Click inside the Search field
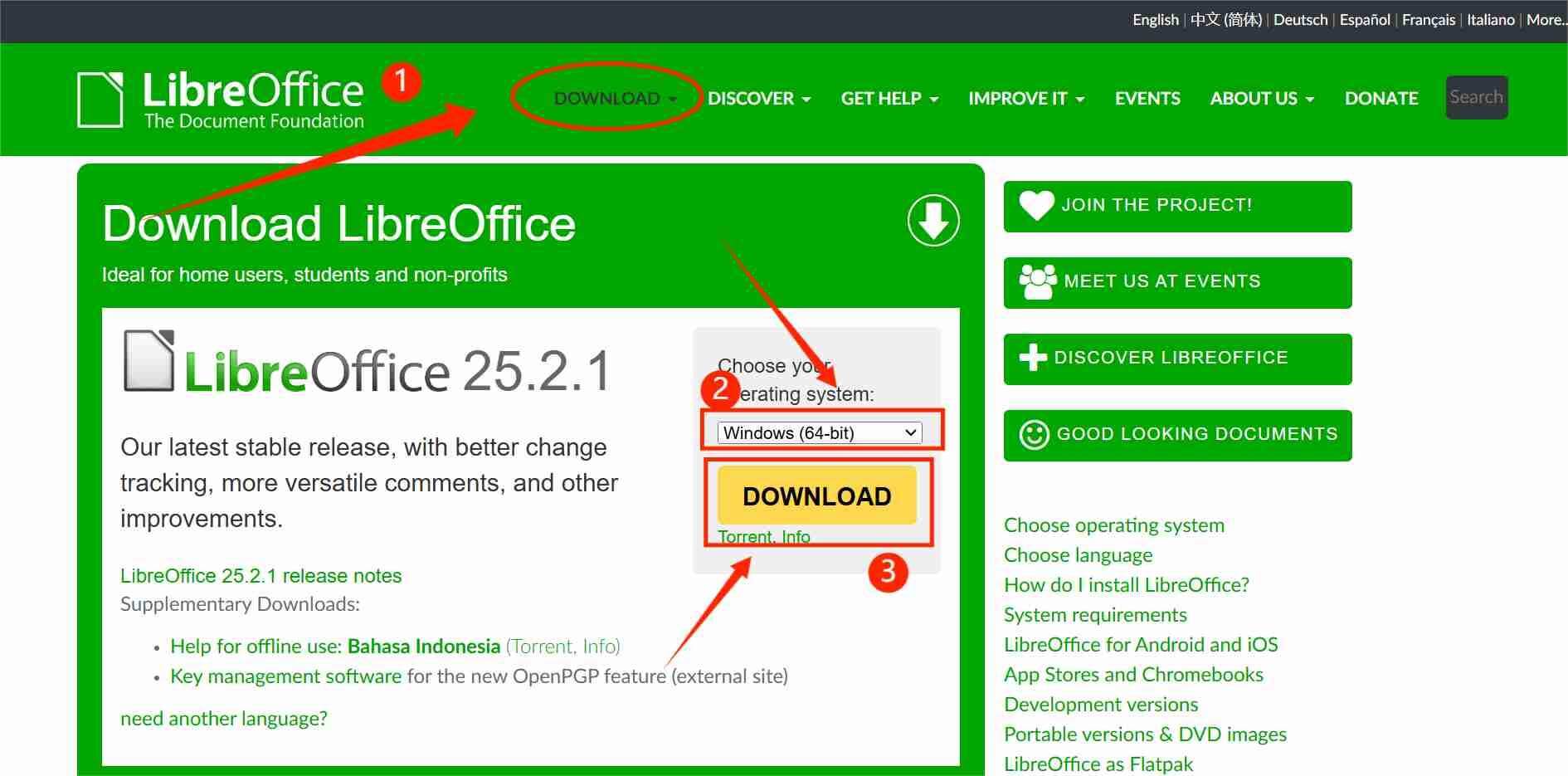1568x776 pixels. pyautogui.click(x=1476, y=97)
